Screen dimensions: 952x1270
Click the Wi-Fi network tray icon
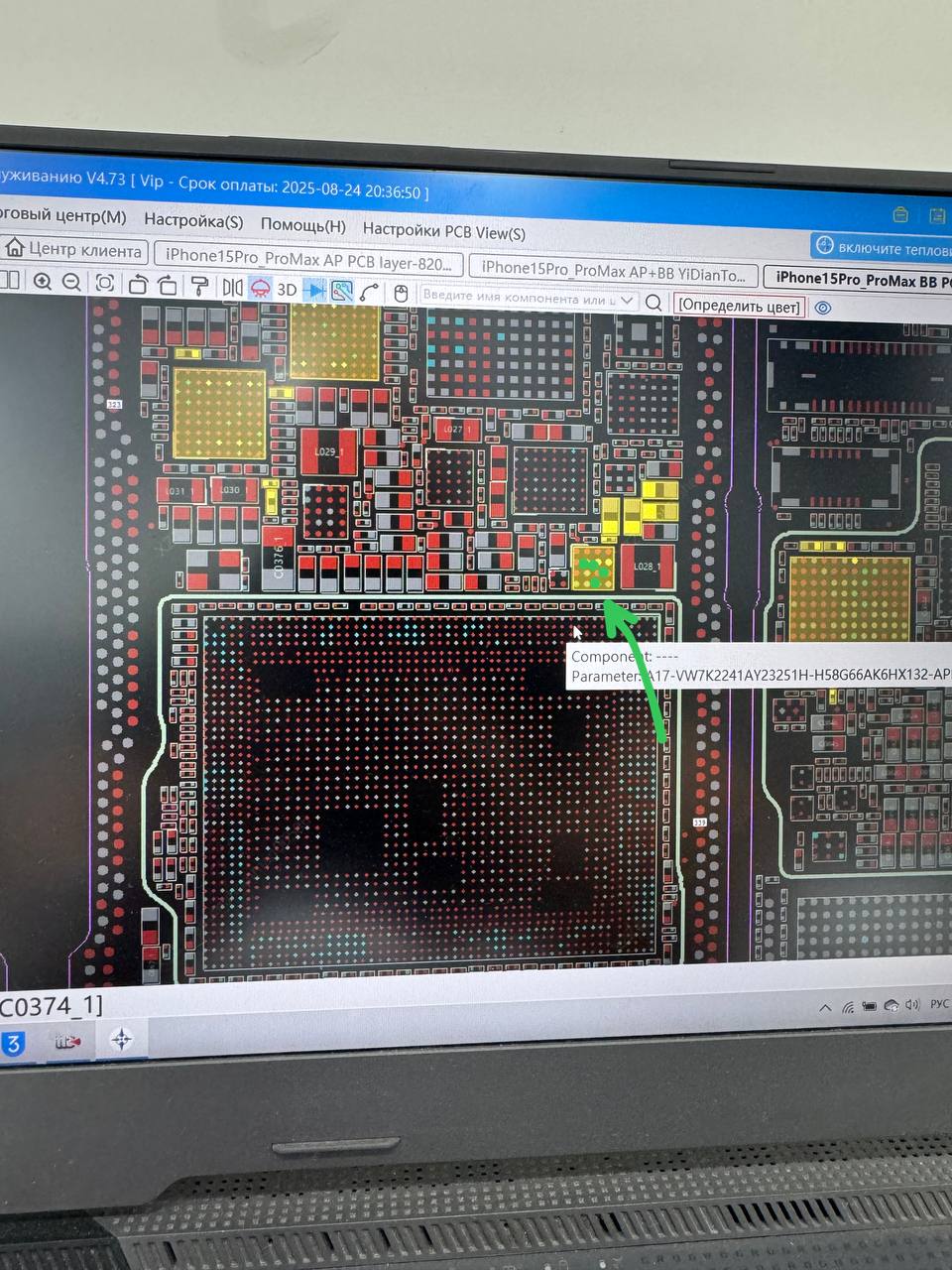(848, 1008)
